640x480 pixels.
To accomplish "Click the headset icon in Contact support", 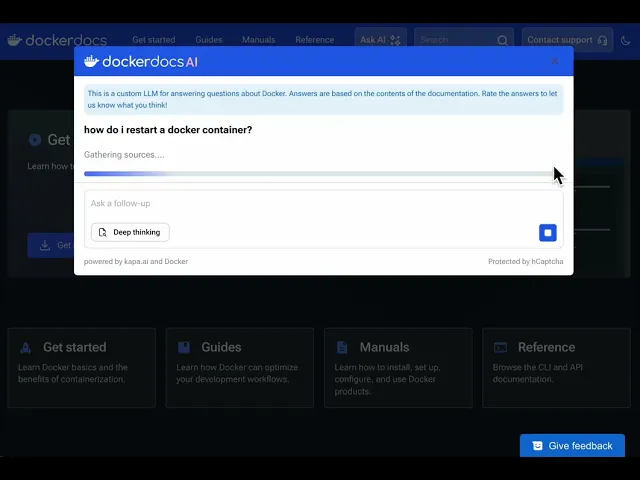I will click(602, 40).
